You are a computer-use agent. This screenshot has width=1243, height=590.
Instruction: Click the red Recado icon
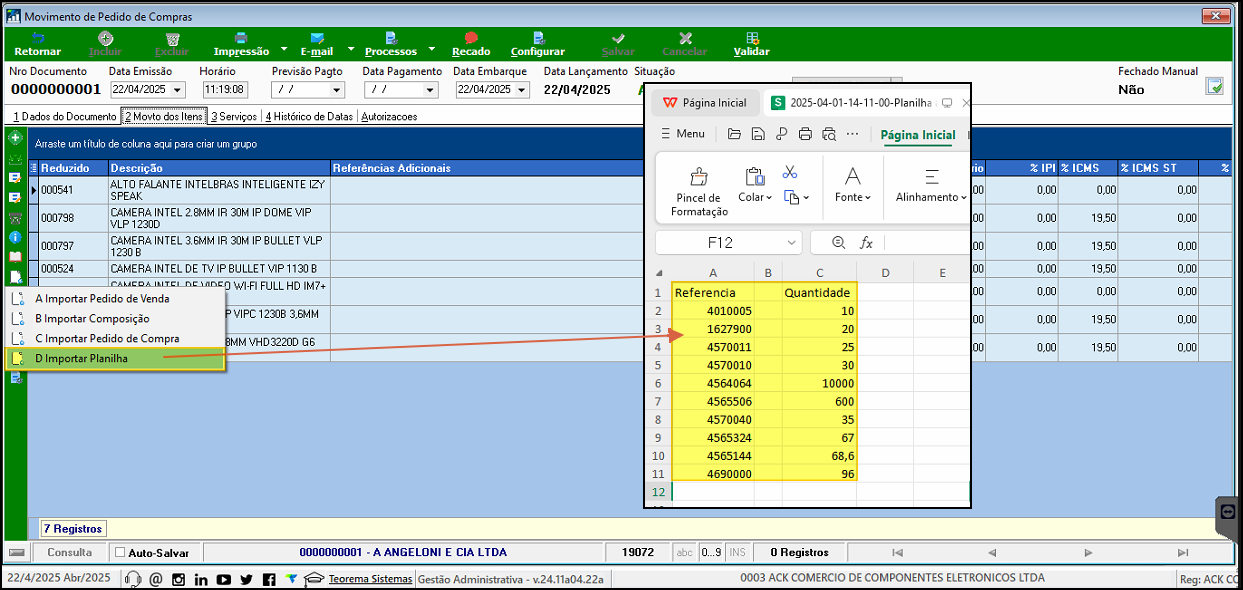point(471,38)
